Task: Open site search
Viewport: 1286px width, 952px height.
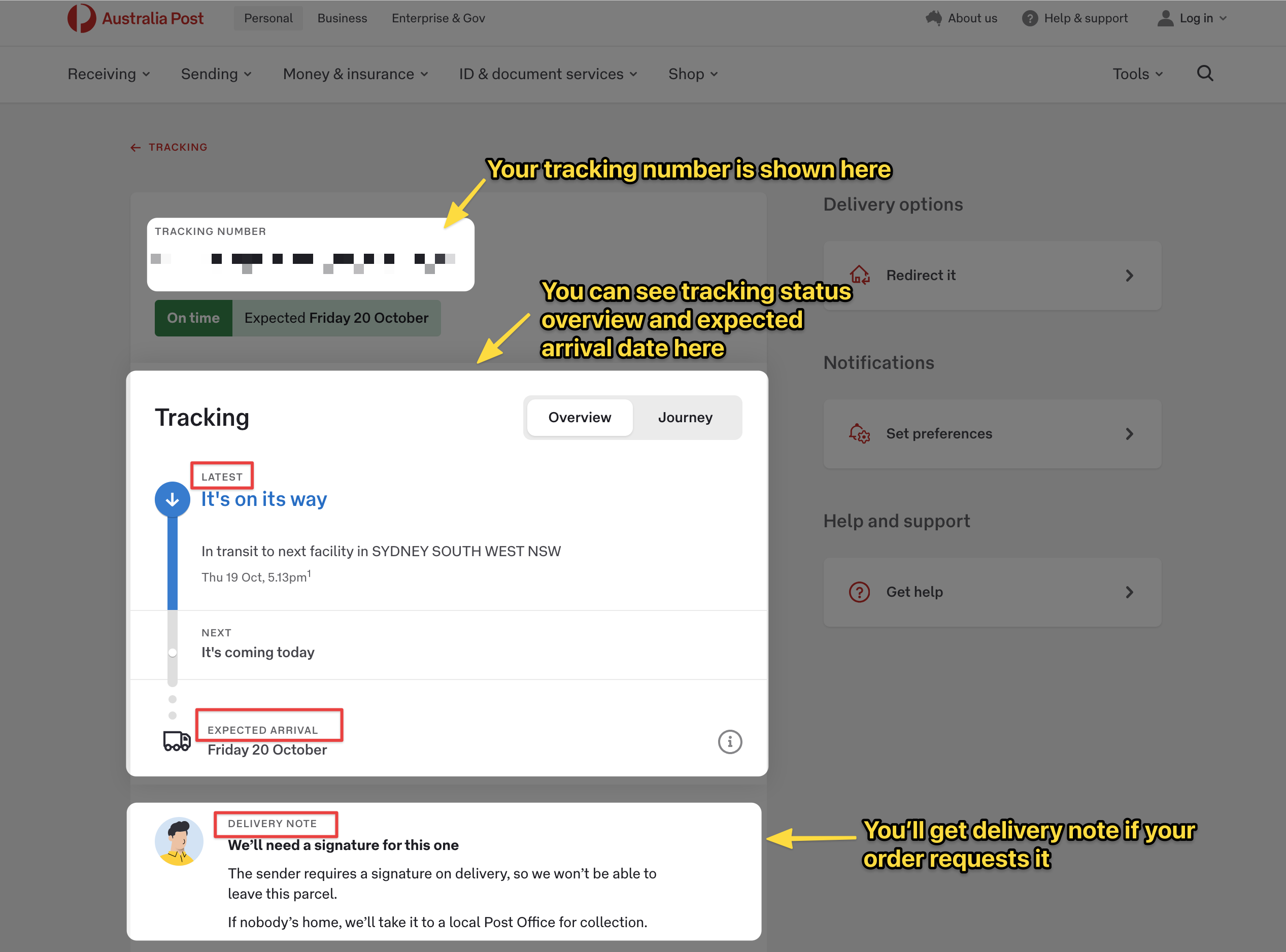Action: coord(1205,73)
